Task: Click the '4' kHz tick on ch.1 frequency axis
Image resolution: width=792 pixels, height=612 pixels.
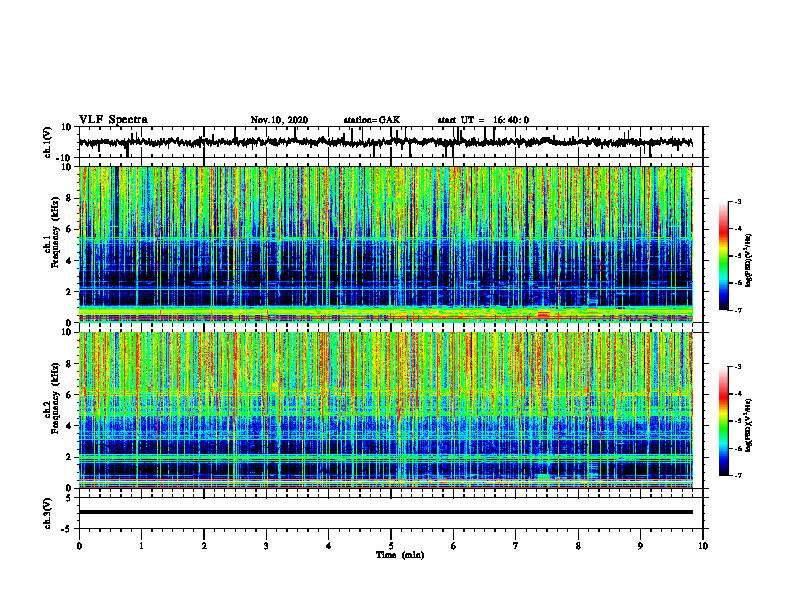Action: pyautogui.click(x=69, y=261)
